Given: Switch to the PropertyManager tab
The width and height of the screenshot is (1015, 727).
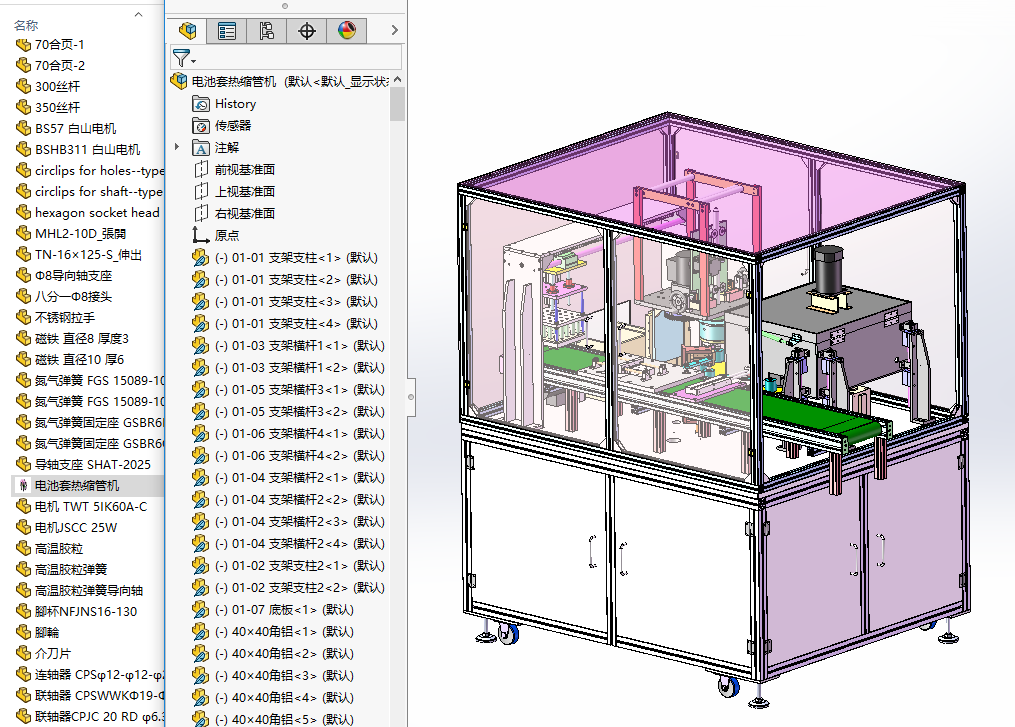Looking at the screenshot, I should [227, 30].
